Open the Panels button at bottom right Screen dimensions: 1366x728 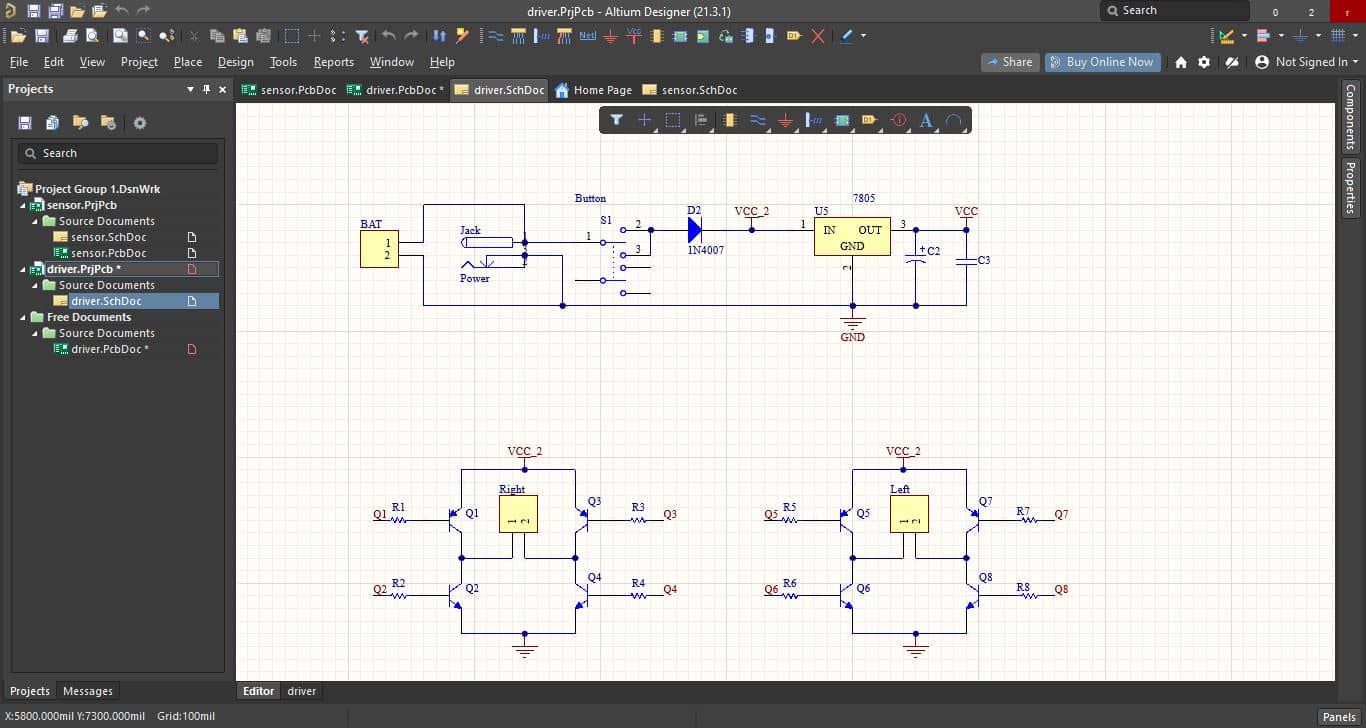[x=1339, y=717]
